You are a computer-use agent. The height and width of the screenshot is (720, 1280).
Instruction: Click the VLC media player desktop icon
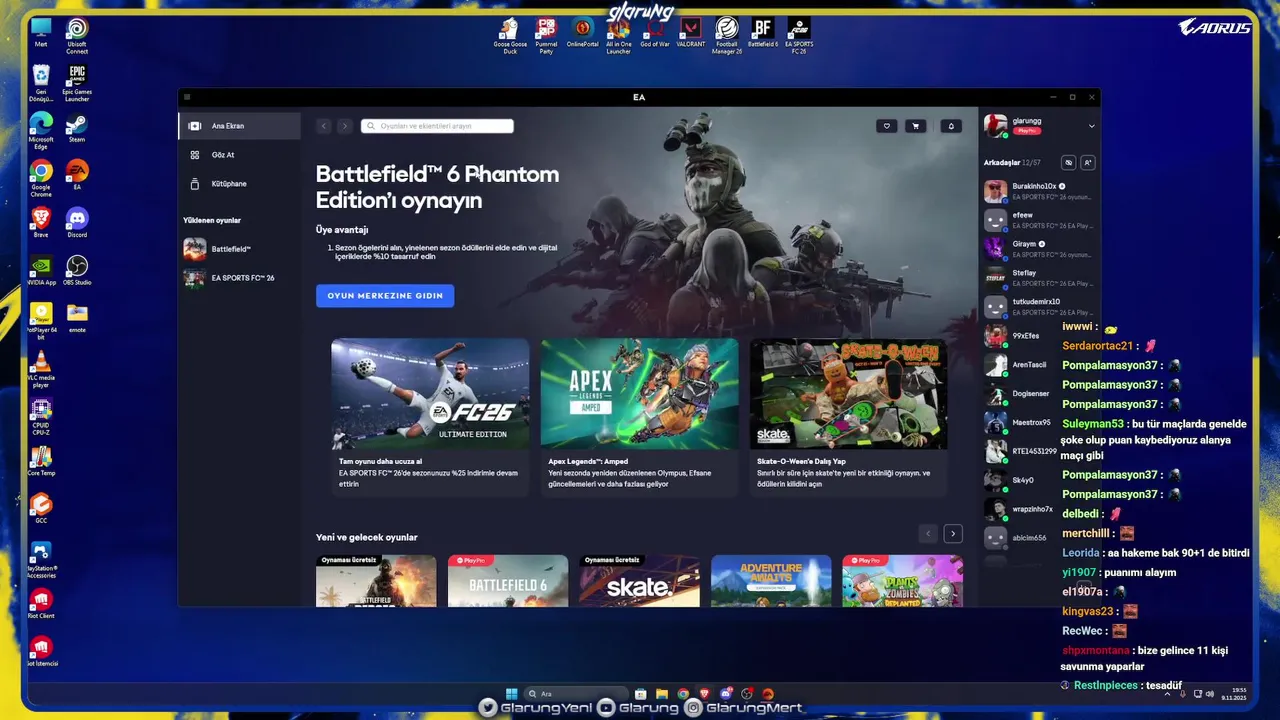[x=41, y=368]
